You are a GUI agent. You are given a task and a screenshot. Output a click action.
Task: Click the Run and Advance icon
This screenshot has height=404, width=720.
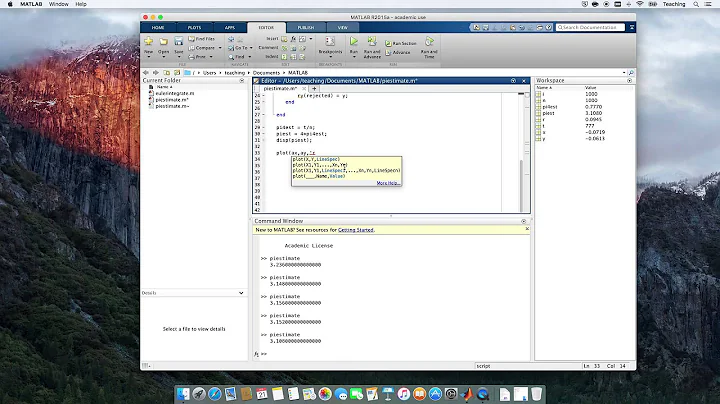pyautogui.click(x=372, y=41)
